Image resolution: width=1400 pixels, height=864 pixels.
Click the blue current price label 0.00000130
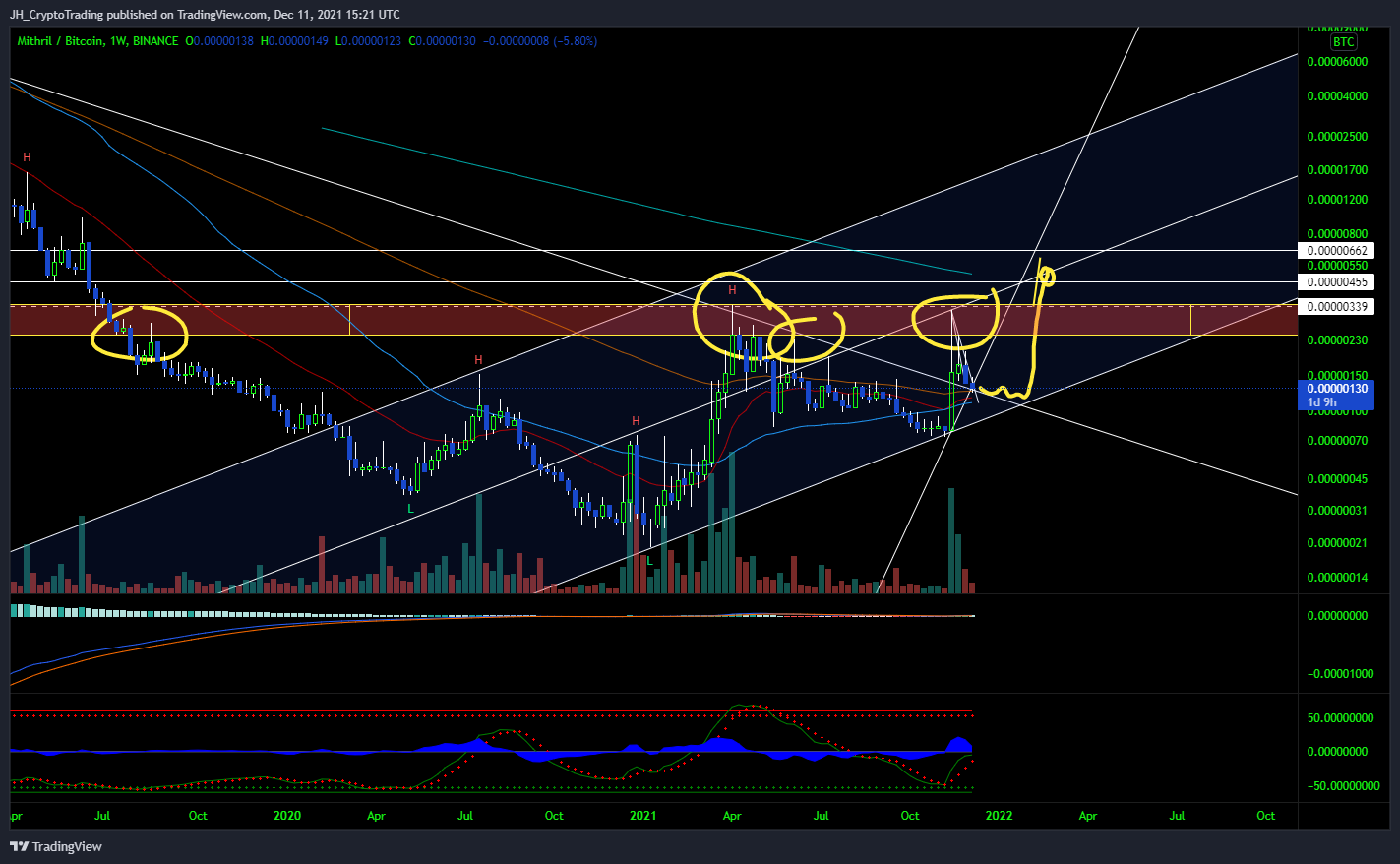click(1336, 389)
